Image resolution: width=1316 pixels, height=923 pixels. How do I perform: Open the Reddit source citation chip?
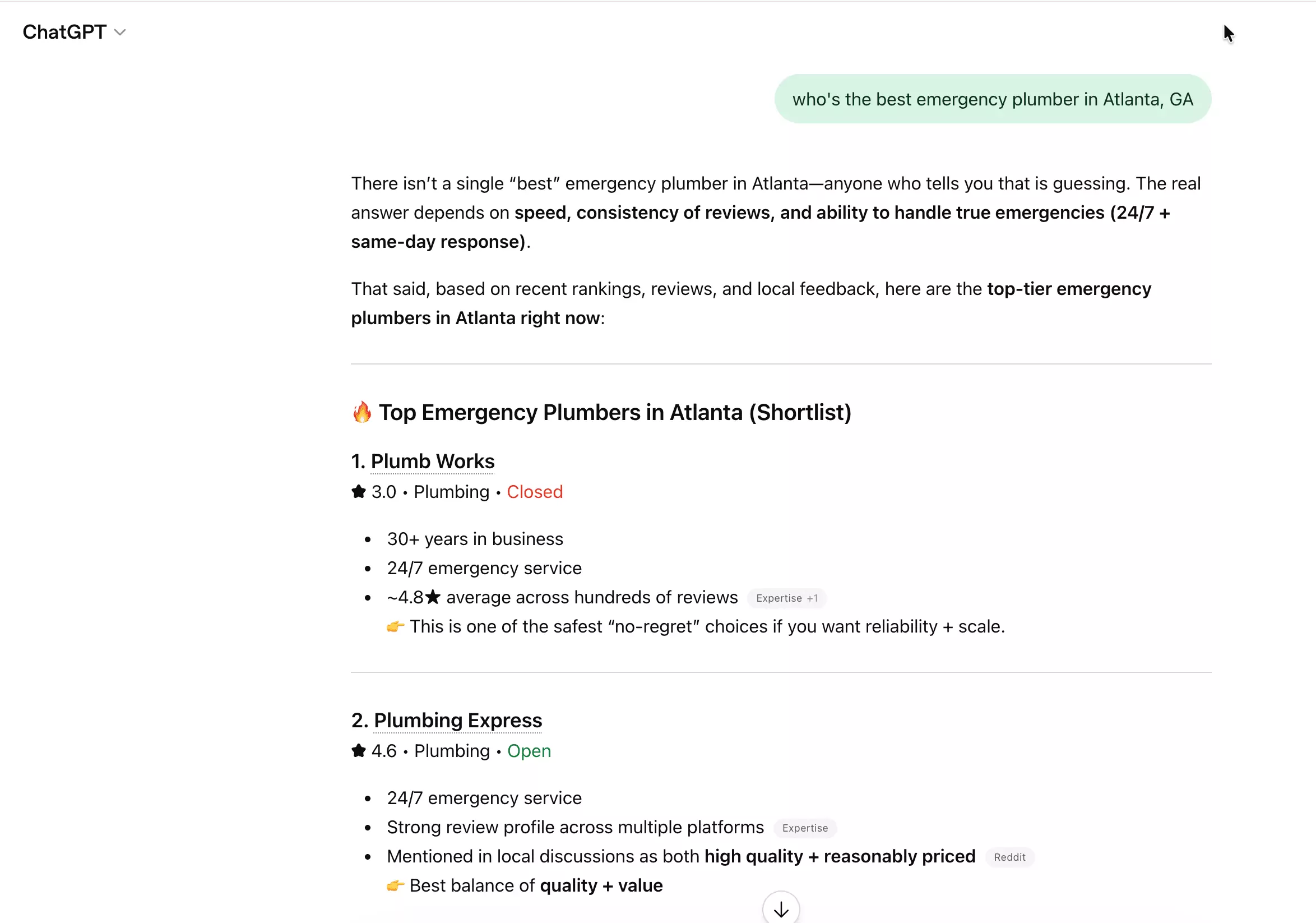click(x=1009, y=857)
